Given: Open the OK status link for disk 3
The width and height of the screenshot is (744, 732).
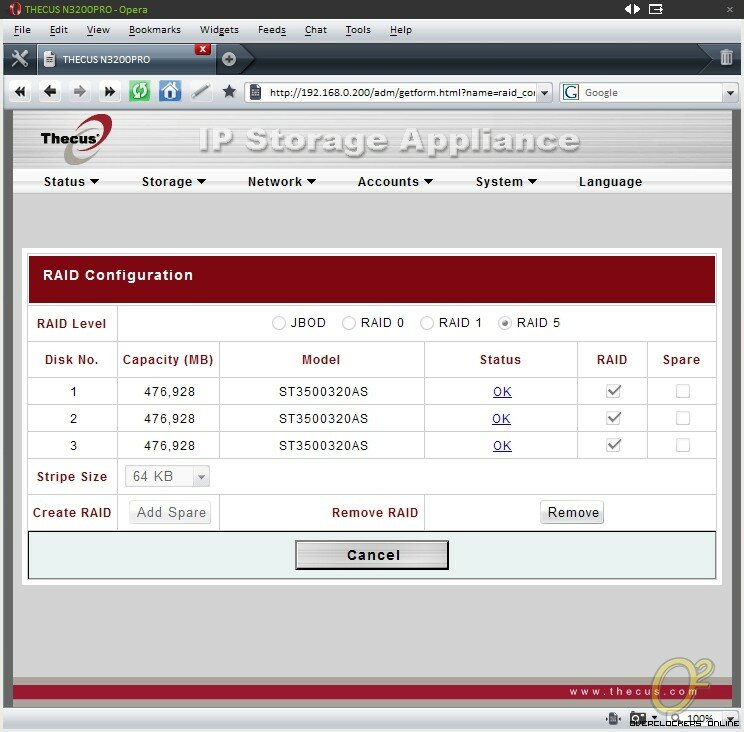Looking at the screenshot, I should [x=502, y=446].
